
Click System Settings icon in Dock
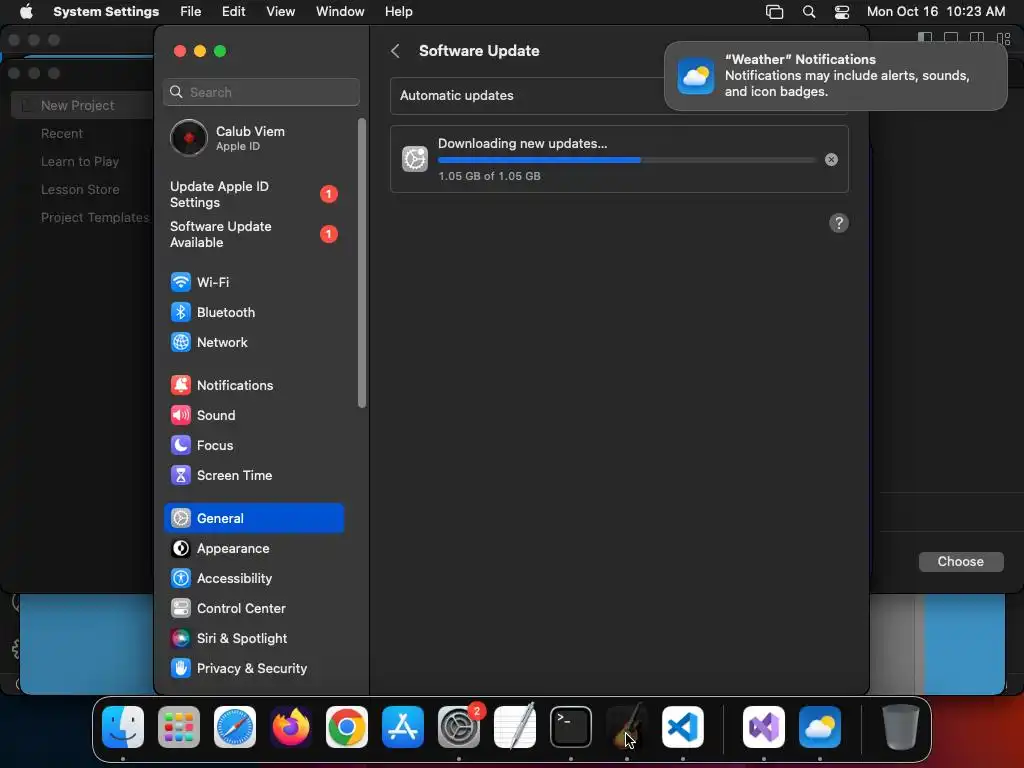coord(459,727)
